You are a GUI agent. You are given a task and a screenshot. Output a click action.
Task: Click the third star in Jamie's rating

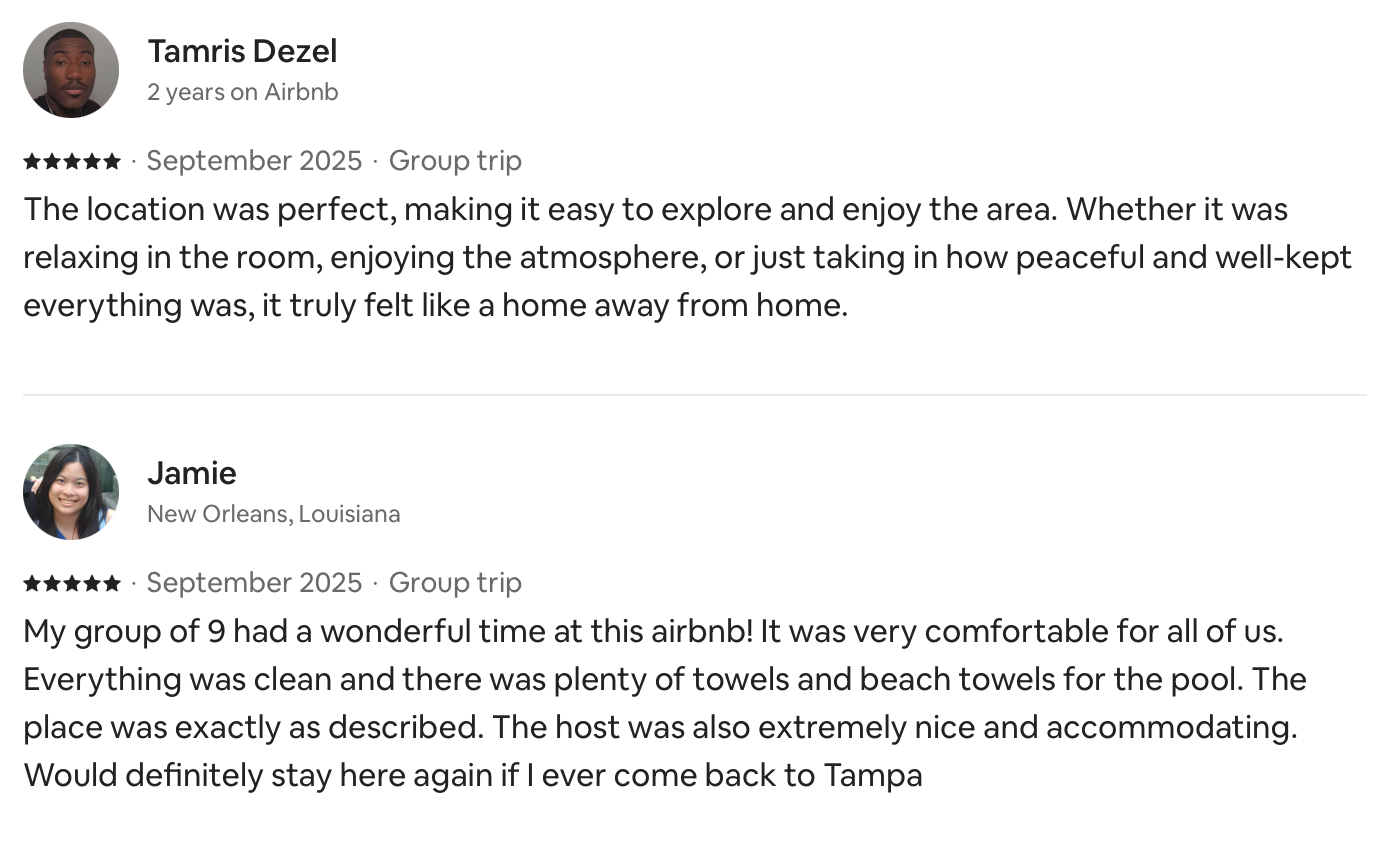(x=72, y=583)
